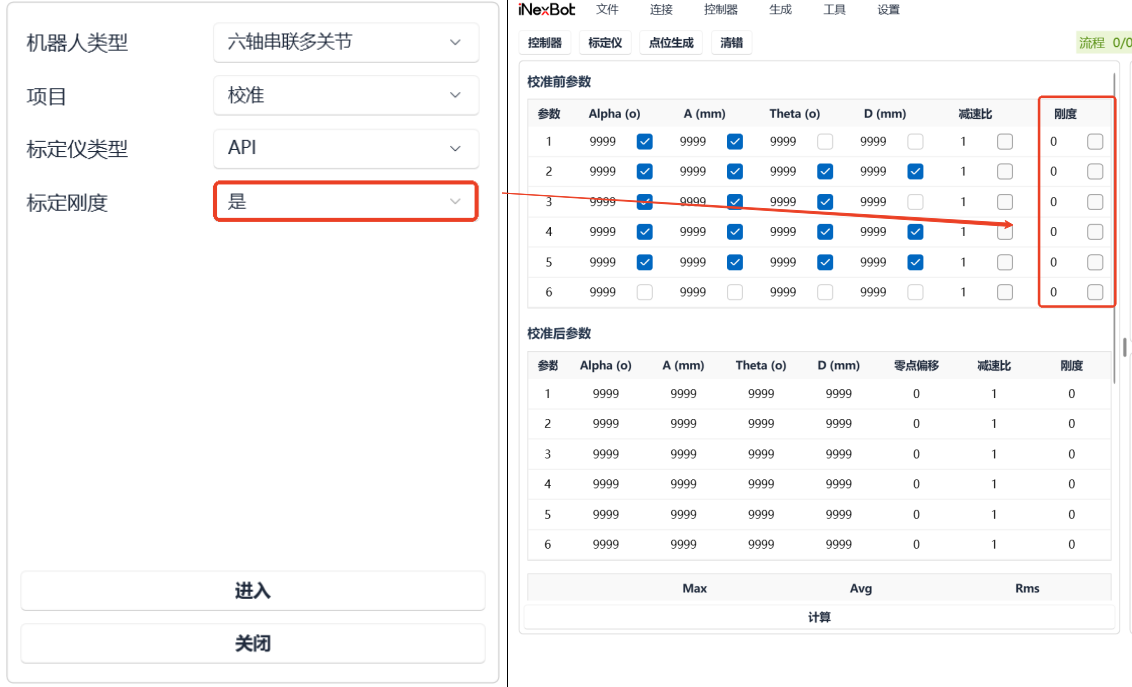Click 刚度 value in 校准后参数 row 6
The image size is (1132, 687).
pos(1071,544)
